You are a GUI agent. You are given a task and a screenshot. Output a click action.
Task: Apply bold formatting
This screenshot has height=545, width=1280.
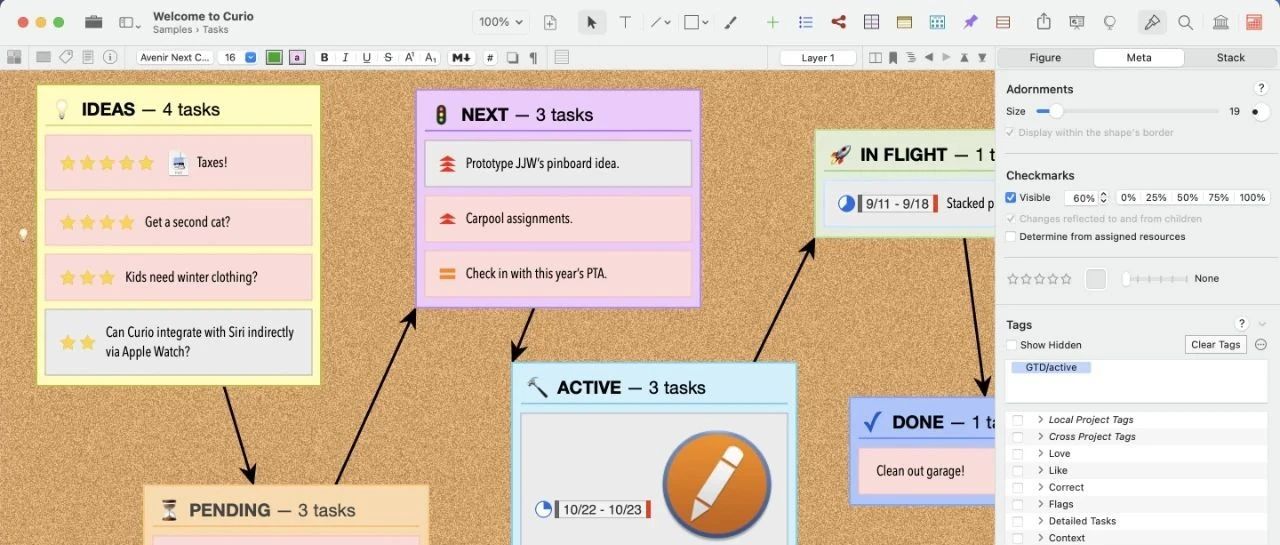pyautogui.click(x=324, y=58)
